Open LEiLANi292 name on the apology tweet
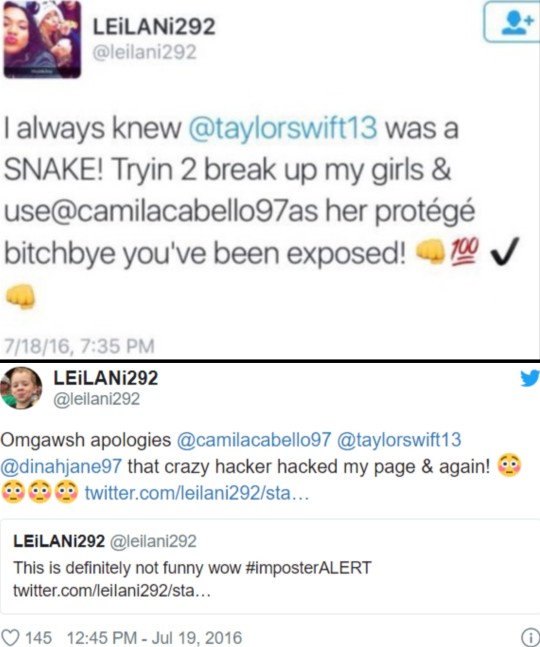 pyautogui.click(x=106, y=378)
